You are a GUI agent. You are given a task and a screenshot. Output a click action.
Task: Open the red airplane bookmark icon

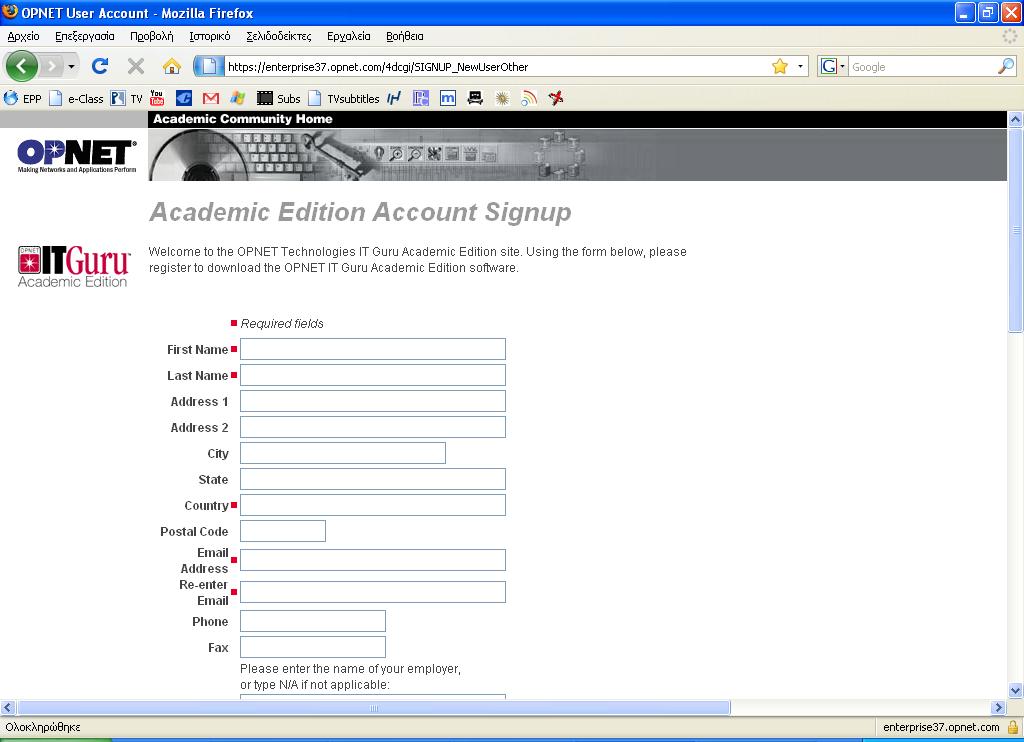[556, 99]
